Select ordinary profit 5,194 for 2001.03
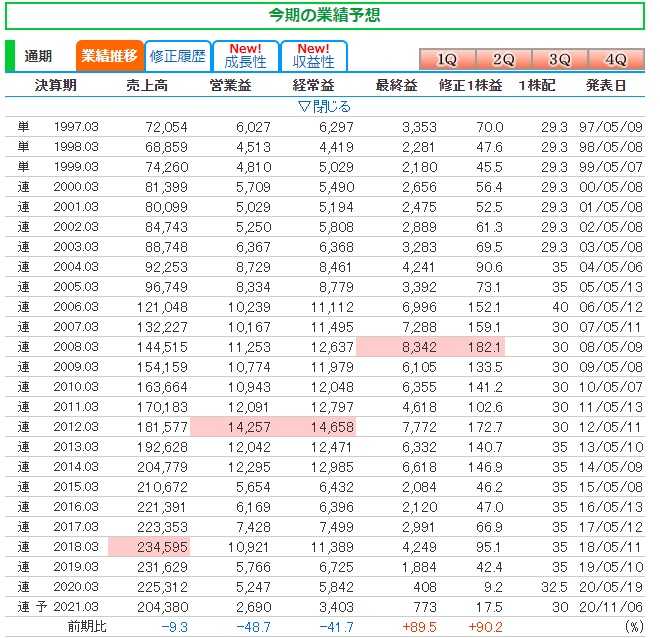The image size is (660, 638). point(336,207)
